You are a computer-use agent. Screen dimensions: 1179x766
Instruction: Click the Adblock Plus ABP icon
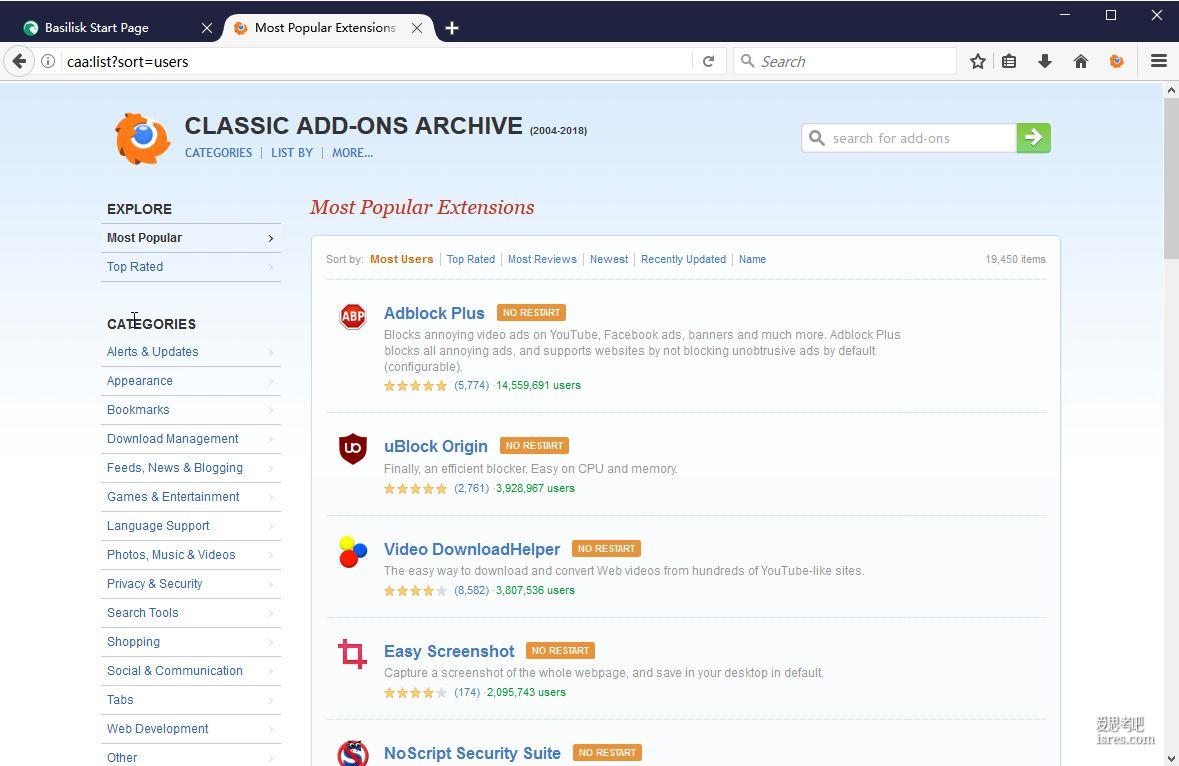tap(353, 316)
